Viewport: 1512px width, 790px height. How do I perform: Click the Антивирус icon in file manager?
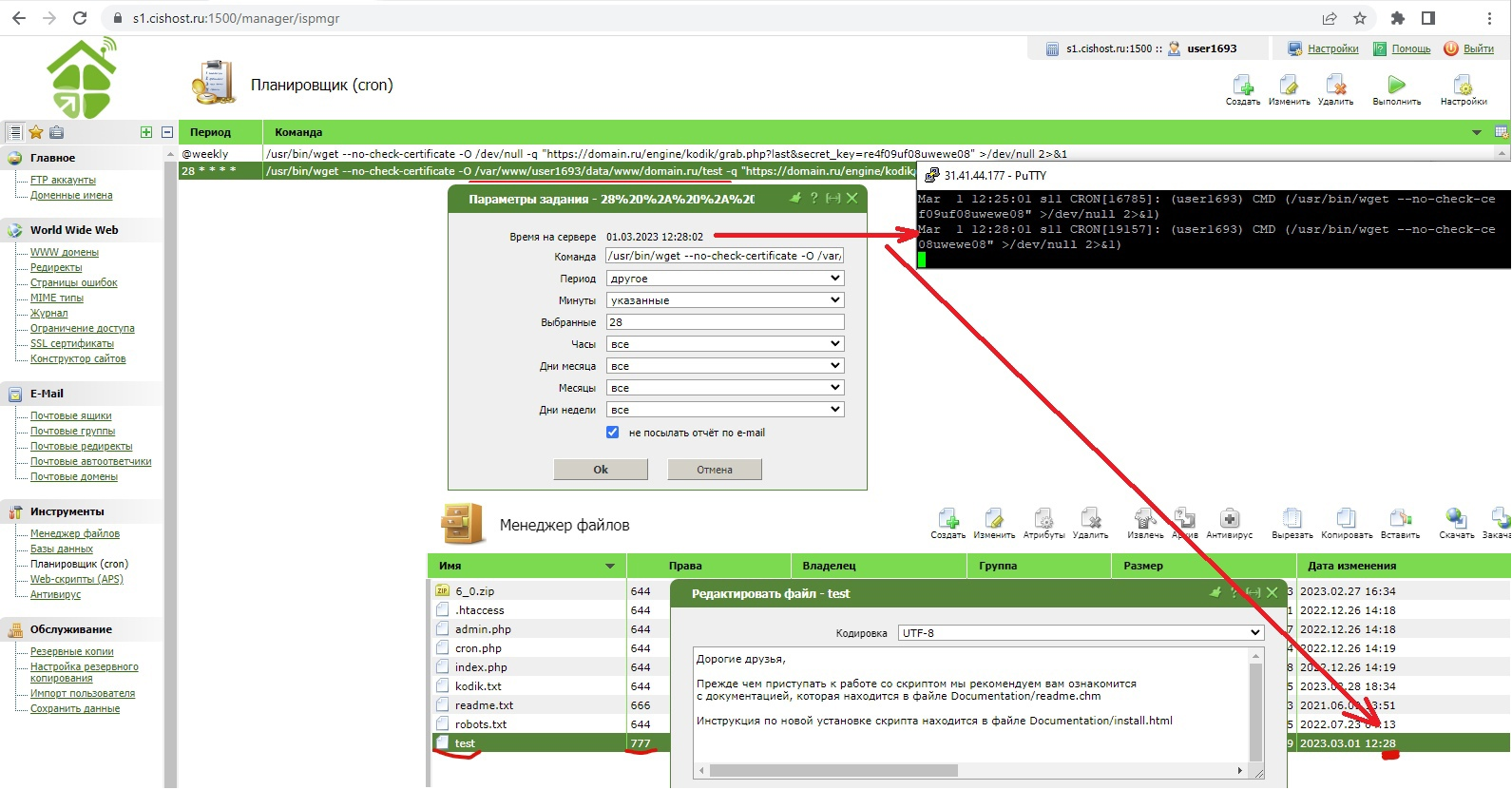coord(1229,519)
